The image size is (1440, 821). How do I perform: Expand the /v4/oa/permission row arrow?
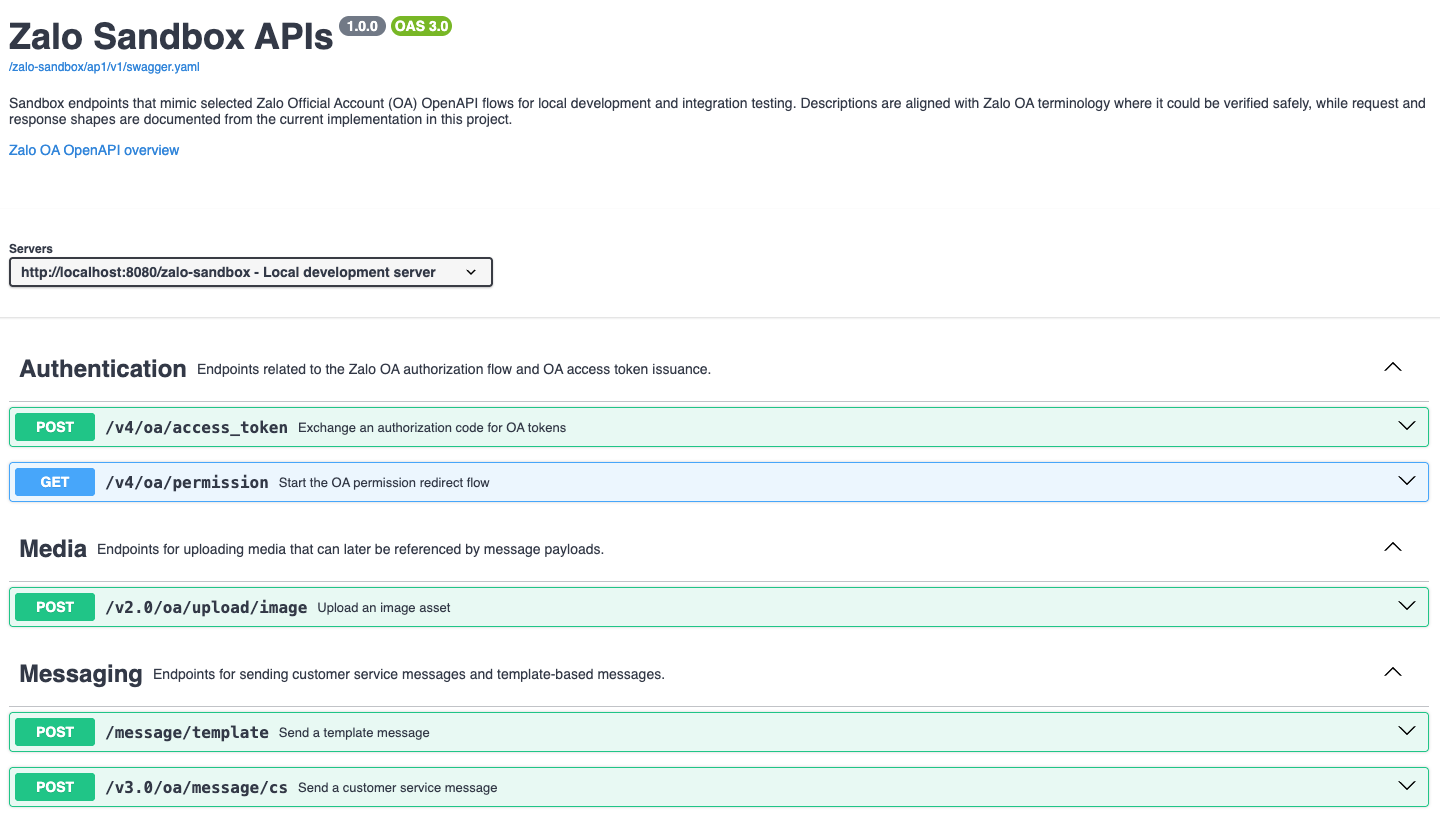(1406, 482)
